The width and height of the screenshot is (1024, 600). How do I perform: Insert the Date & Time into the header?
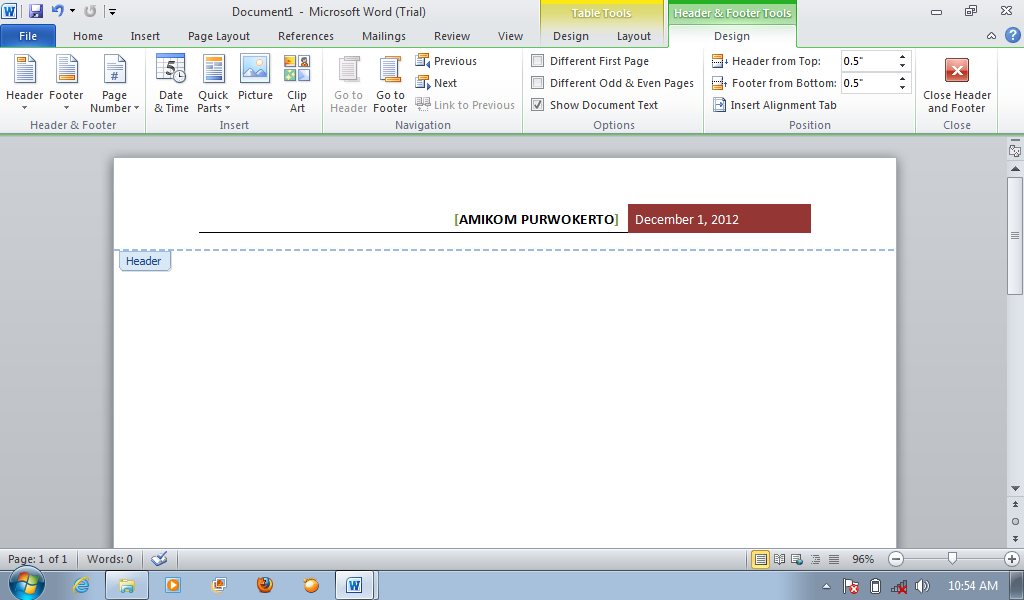click(170, 84)
